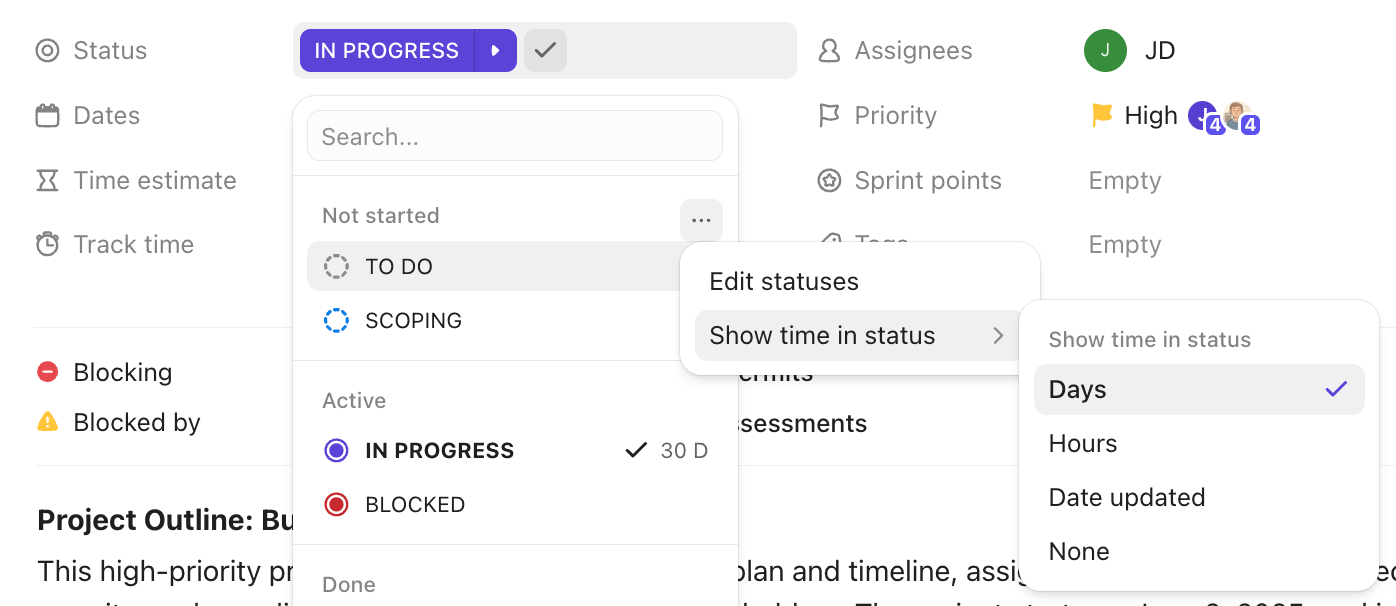
Task: Click the Search field in the status popup
Action: click(x=514, y=136)
